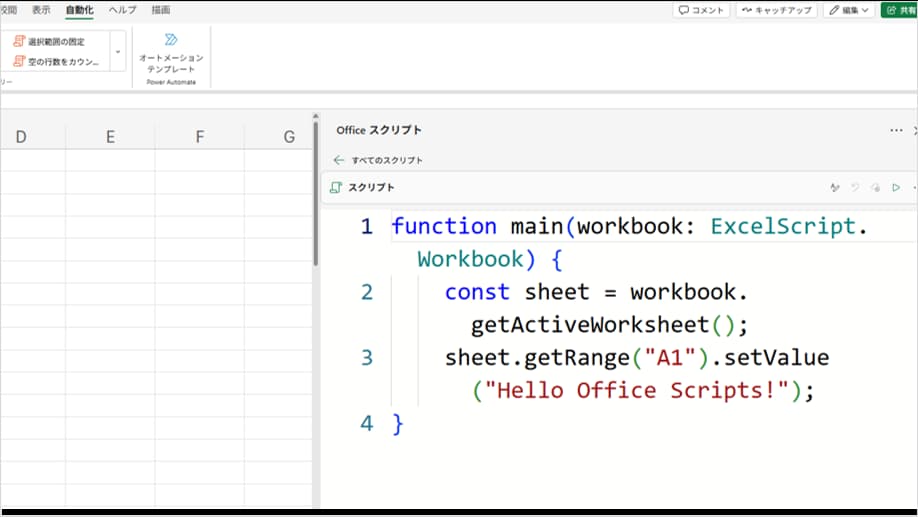Screen dimensions: 918x517
Task: Open the 編集 mode dropdown
Action: click(849, 10)
